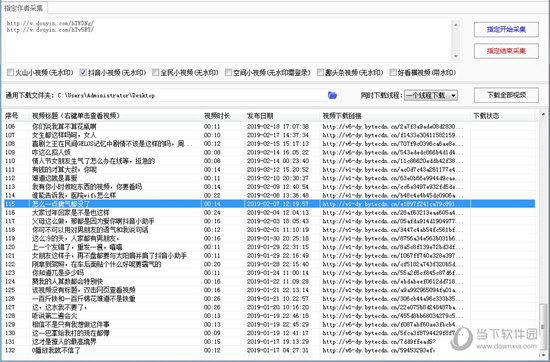Click highlighted row 115 怎么一点脾气都没了
The width and height of the screenshot is (550, 362).
click(269, 204)
